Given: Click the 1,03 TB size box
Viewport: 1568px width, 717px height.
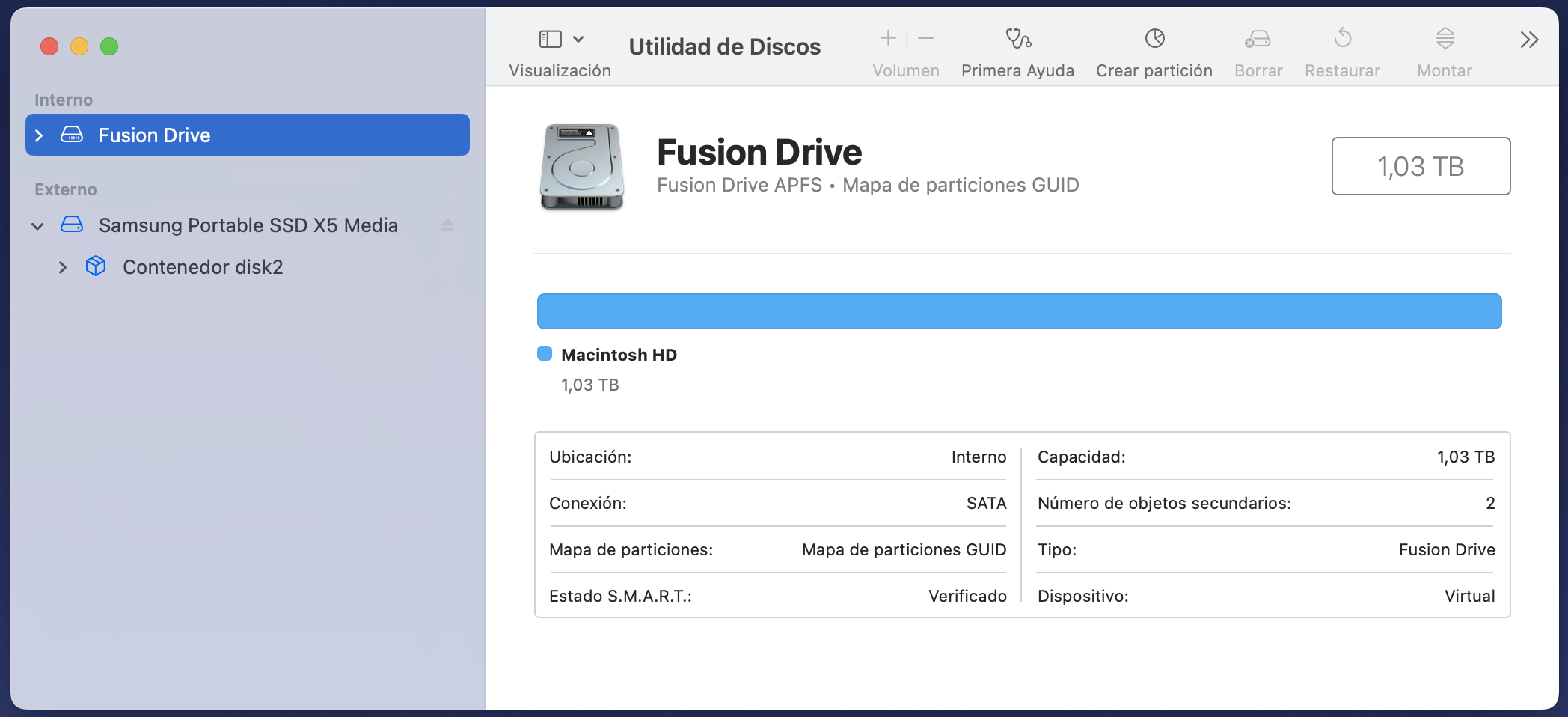Looking at the screenshot, I should pyautogui.click(x=1421, y=166).
